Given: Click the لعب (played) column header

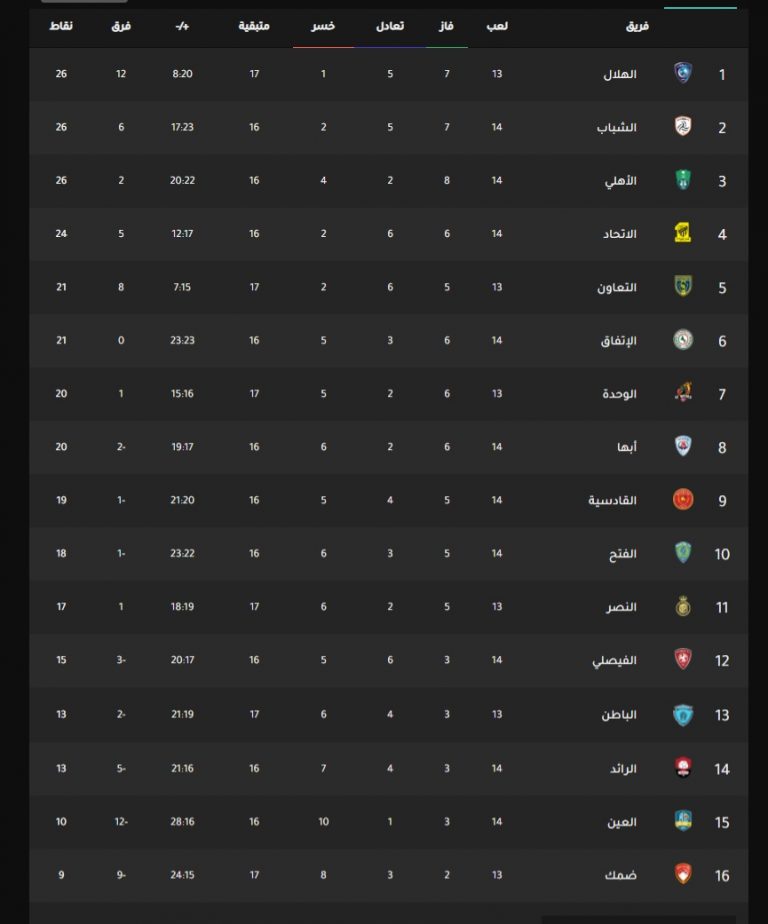Looking at the screenshot, I should [x=497, y=26].
